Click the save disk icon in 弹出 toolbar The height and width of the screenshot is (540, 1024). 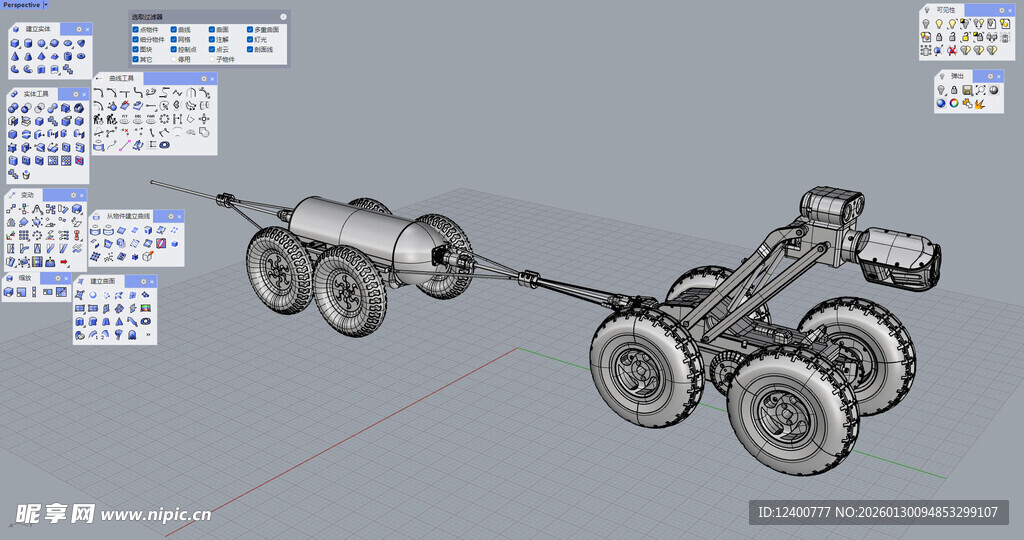point(967,90)
